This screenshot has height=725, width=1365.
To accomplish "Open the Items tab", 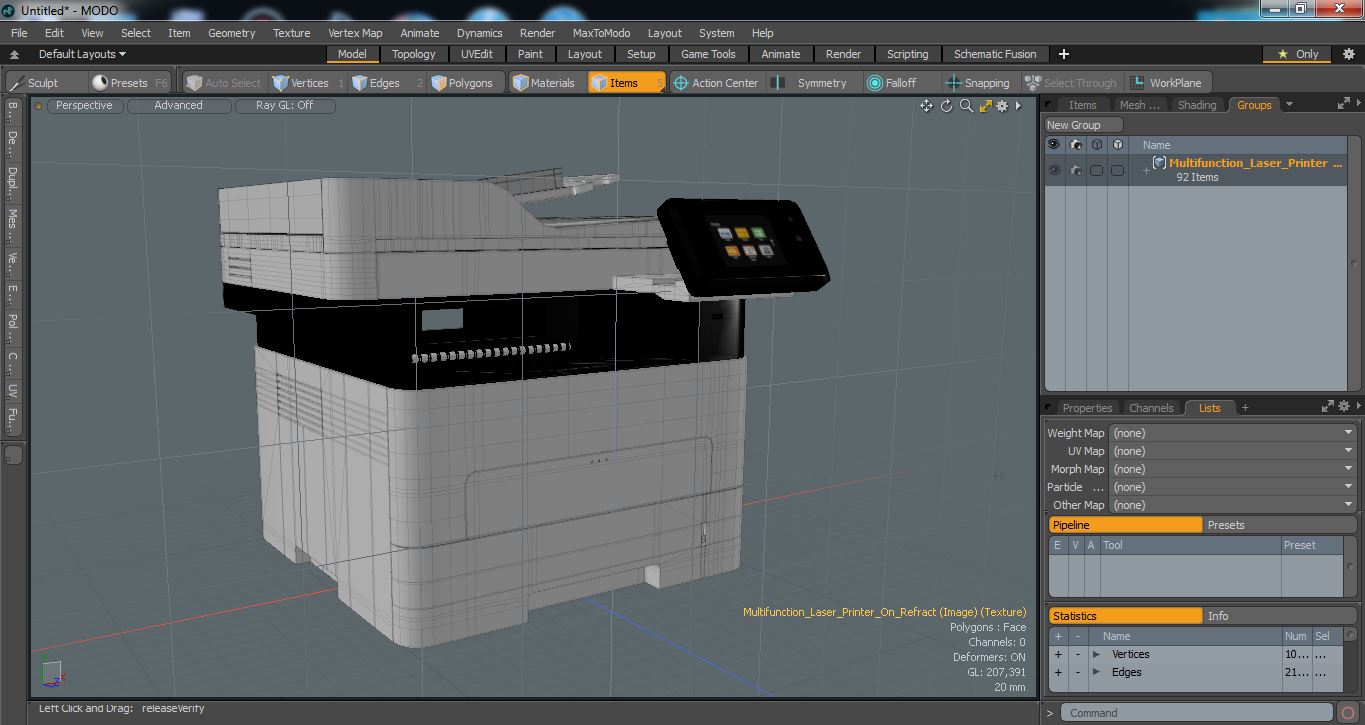I will pos(1082,105).
